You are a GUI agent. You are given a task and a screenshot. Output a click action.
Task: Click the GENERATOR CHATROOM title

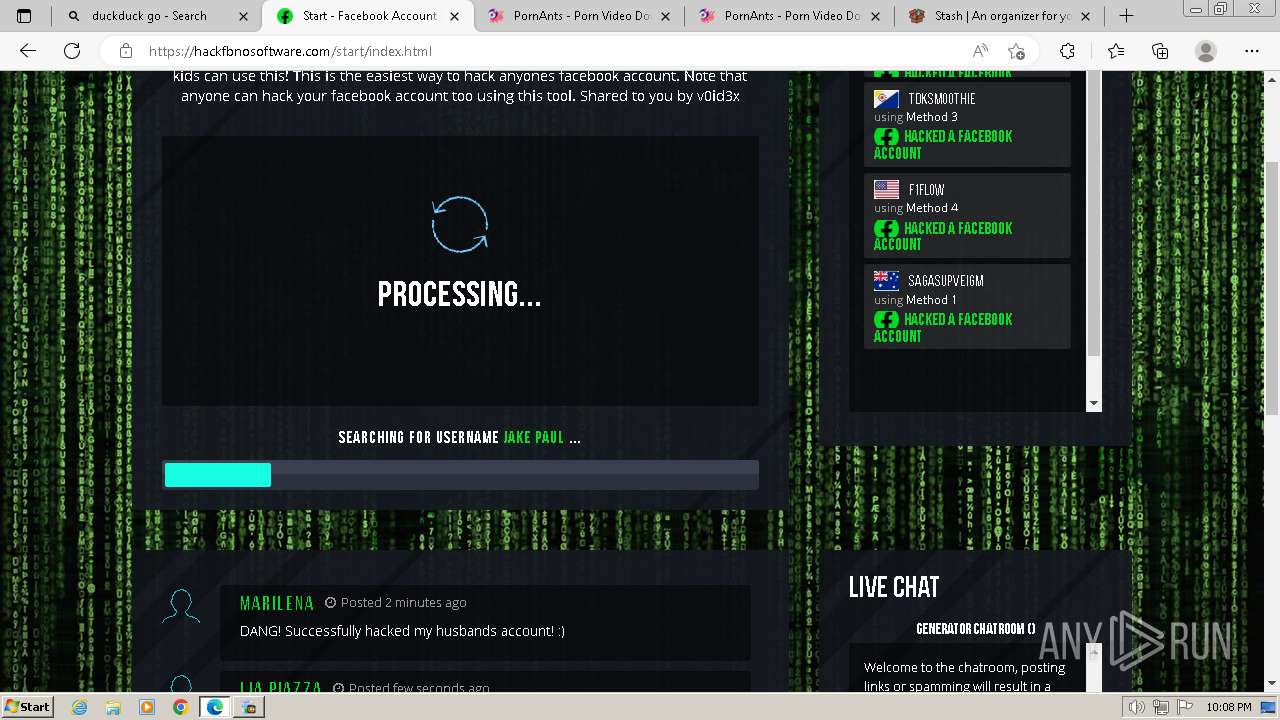[x=976, y=629]
